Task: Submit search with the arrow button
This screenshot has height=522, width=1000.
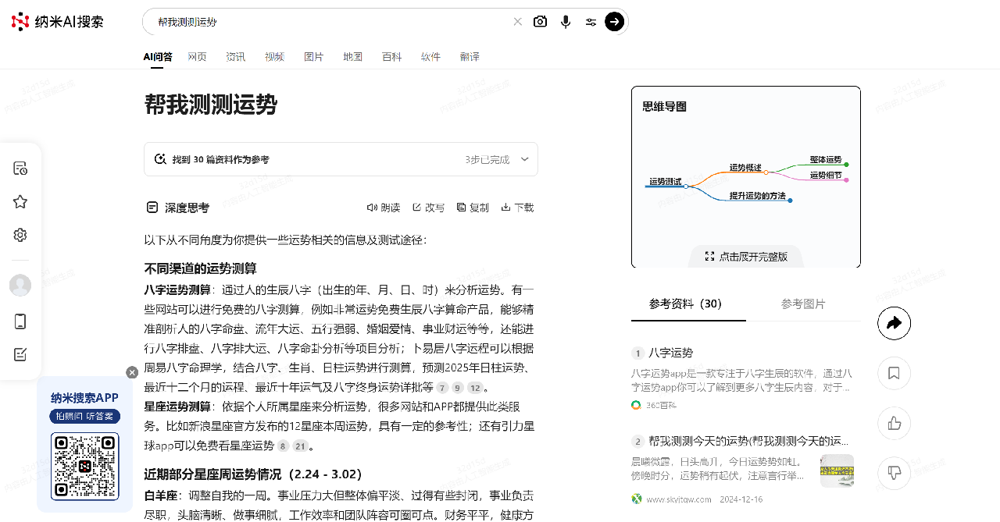Action: pyautogui.click(x=615, y=22)
